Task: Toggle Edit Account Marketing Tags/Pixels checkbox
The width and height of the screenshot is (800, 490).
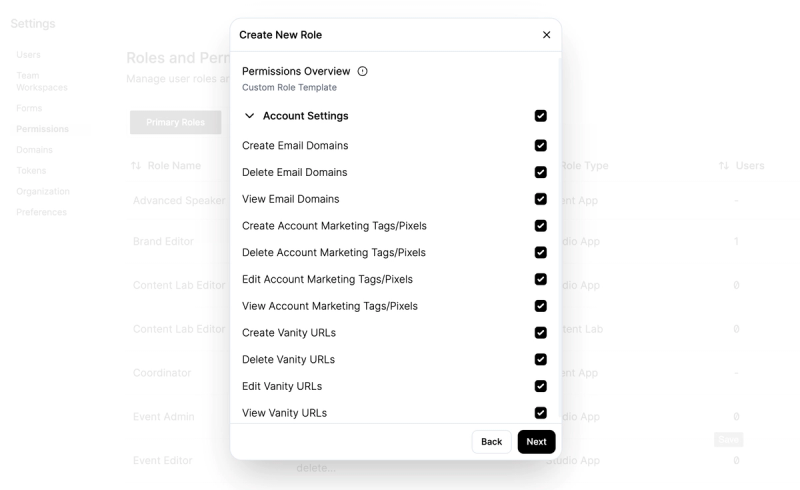Action: coord(541,279)
